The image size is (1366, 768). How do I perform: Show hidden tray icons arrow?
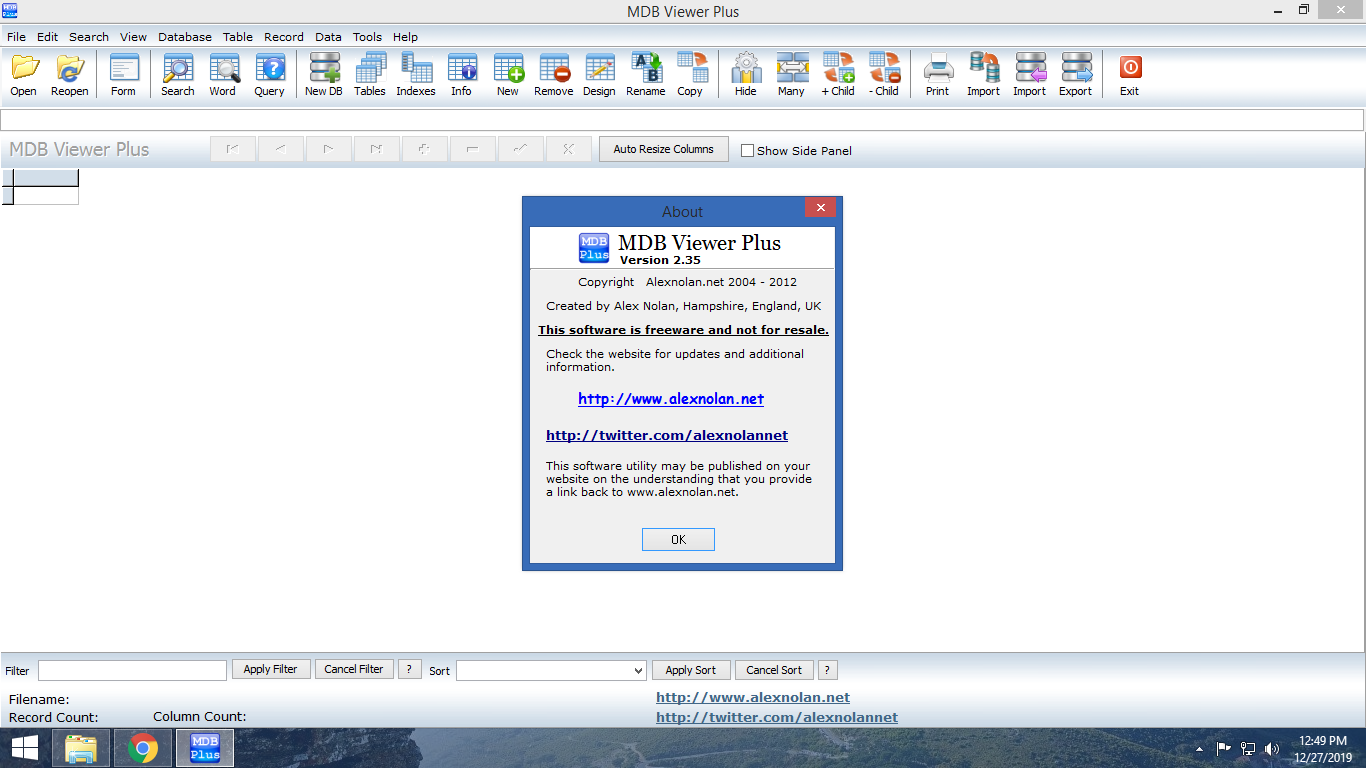click(x=1200, y=748)
